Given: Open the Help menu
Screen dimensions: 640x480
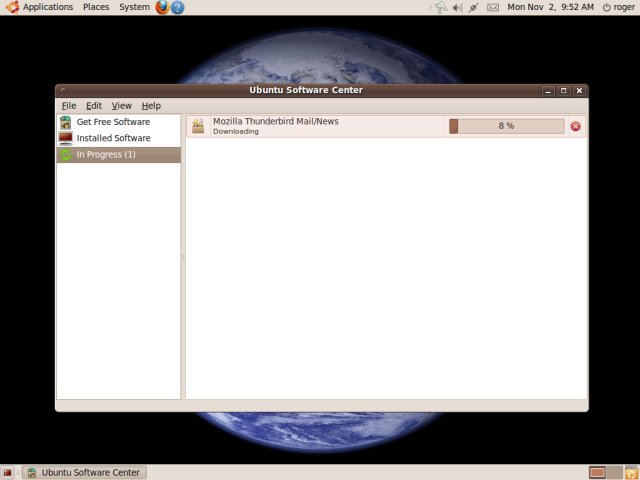Looking at the screenshot, I should (x=151, y=106).
